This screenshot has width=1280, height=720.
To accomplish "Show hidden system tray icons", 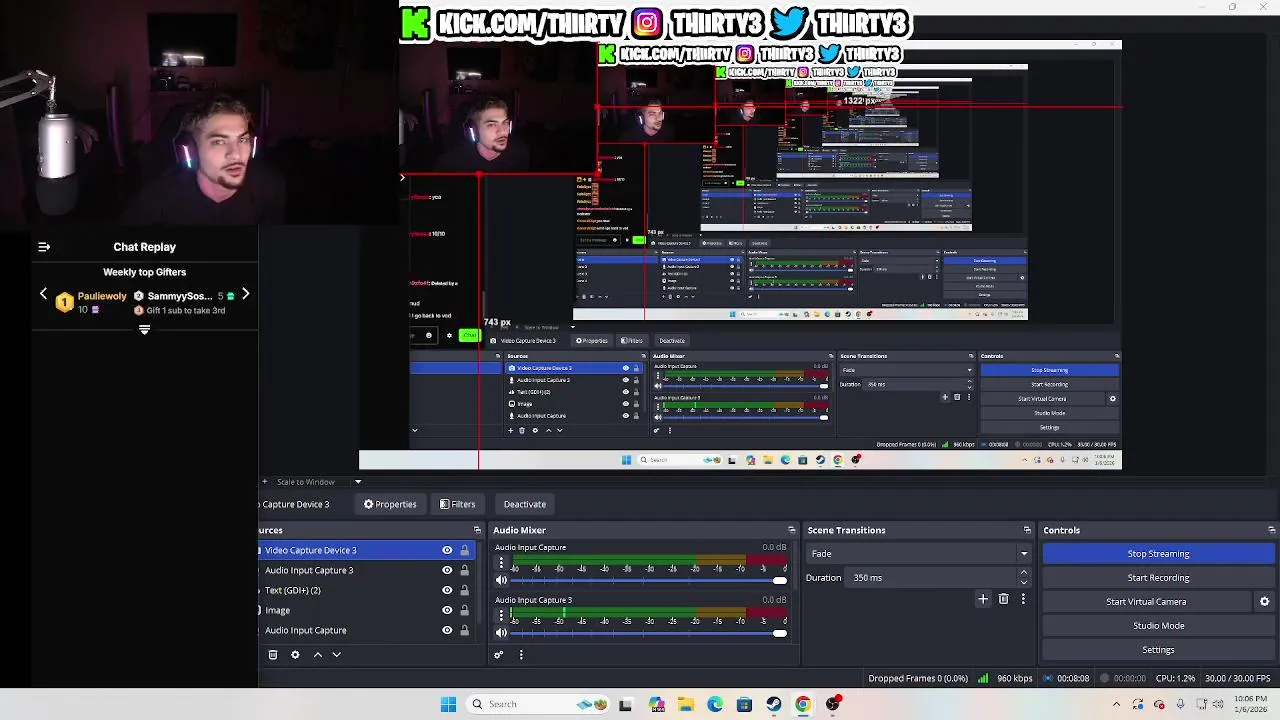I will pyautogui.click(x=1116, y=704).
